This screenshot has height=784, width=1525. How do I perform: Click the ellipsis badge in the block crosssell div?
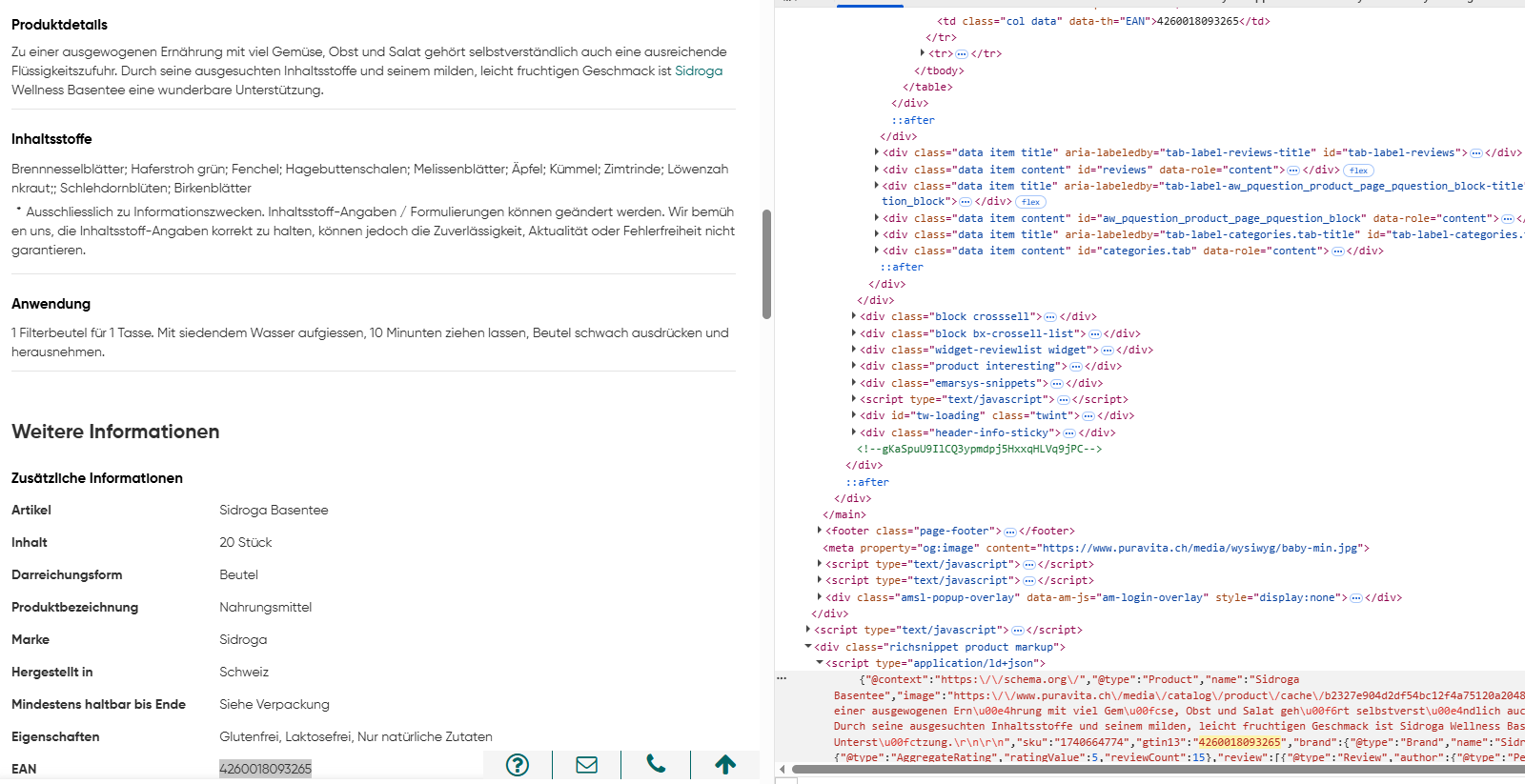tap(1050, 317)
